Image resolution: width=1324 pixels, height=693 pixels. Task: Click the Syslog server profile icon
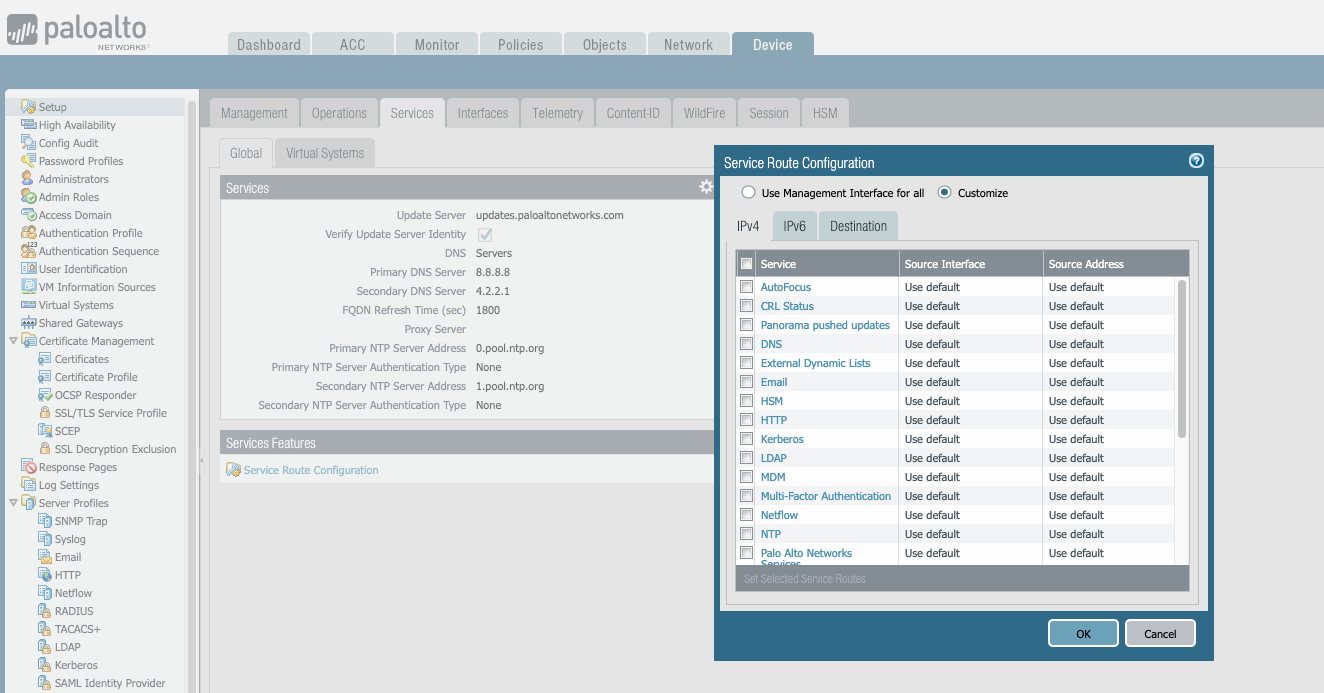coord(44,539)
